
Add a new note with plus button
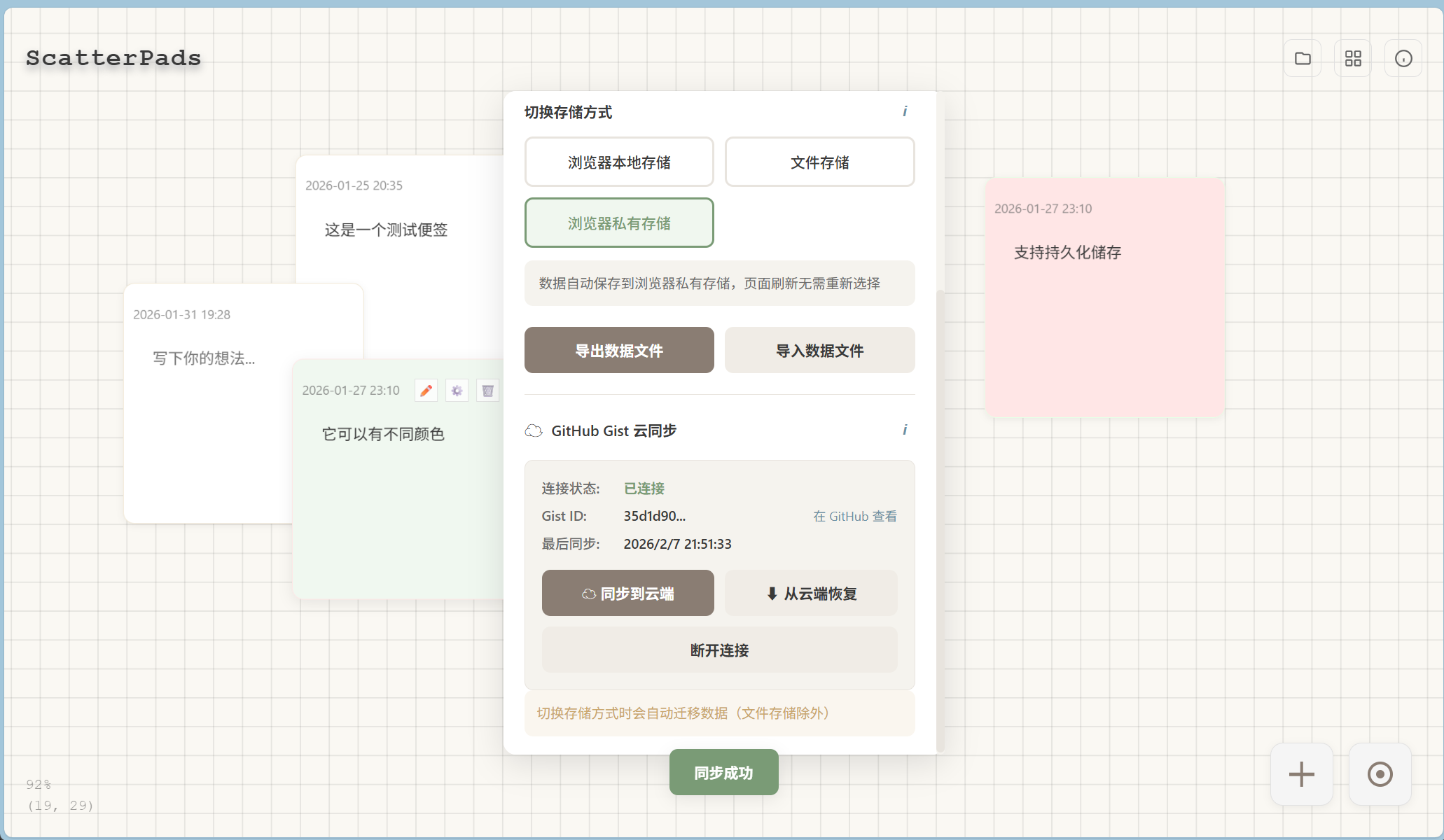coord(1301,774)
